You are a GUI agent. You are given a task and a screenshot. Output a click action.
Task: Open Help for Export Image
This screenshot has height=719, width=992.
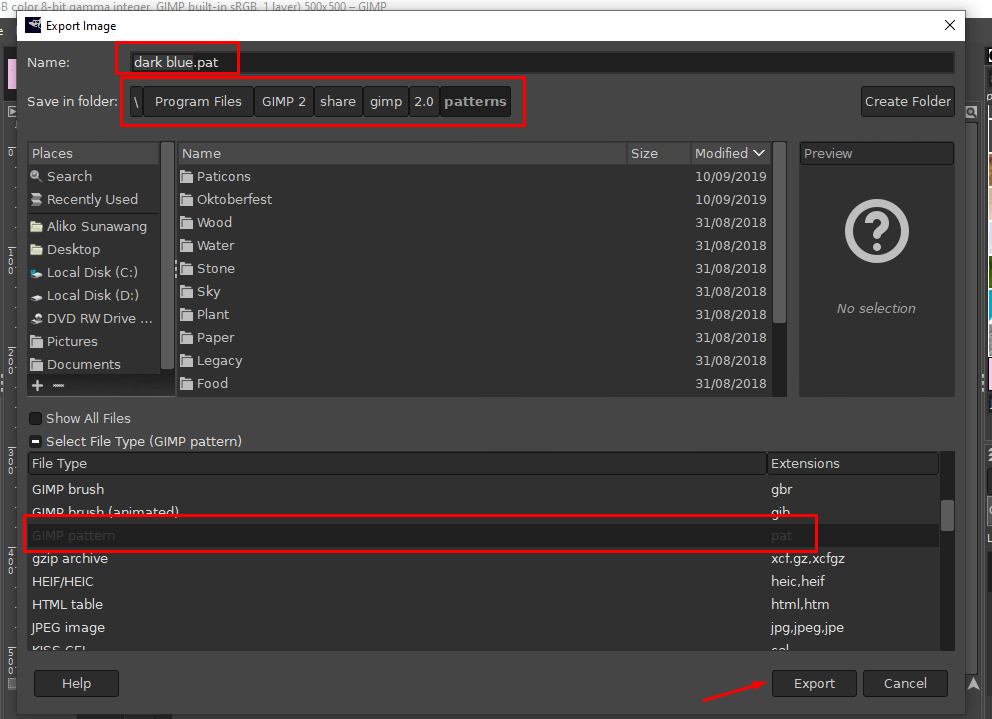(x=76, y=684)
